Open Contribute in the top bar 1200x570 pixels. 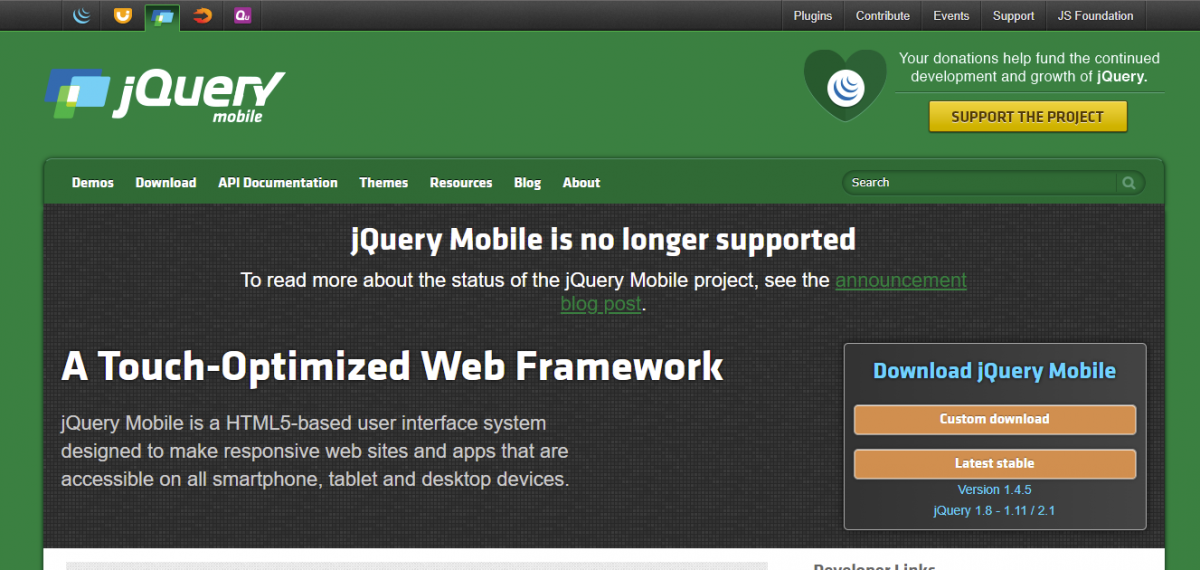883,16
